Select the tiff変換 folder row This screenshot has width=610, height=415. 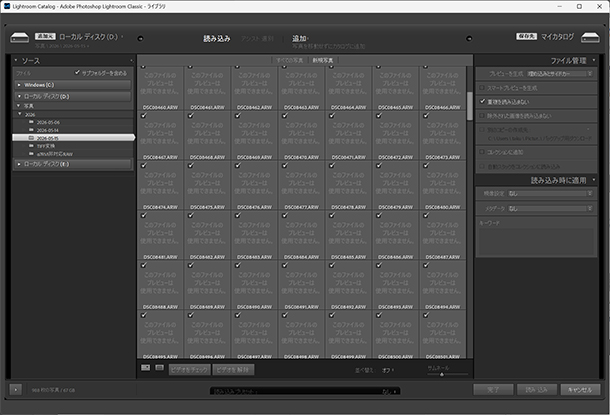[73, 146]
